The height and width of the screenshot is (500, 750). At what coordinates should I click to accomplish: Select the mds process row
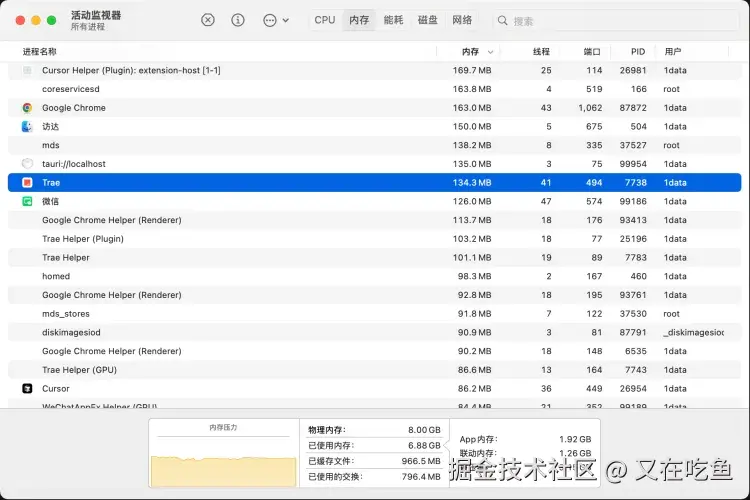pyautogui.click(x=375, y=145)
